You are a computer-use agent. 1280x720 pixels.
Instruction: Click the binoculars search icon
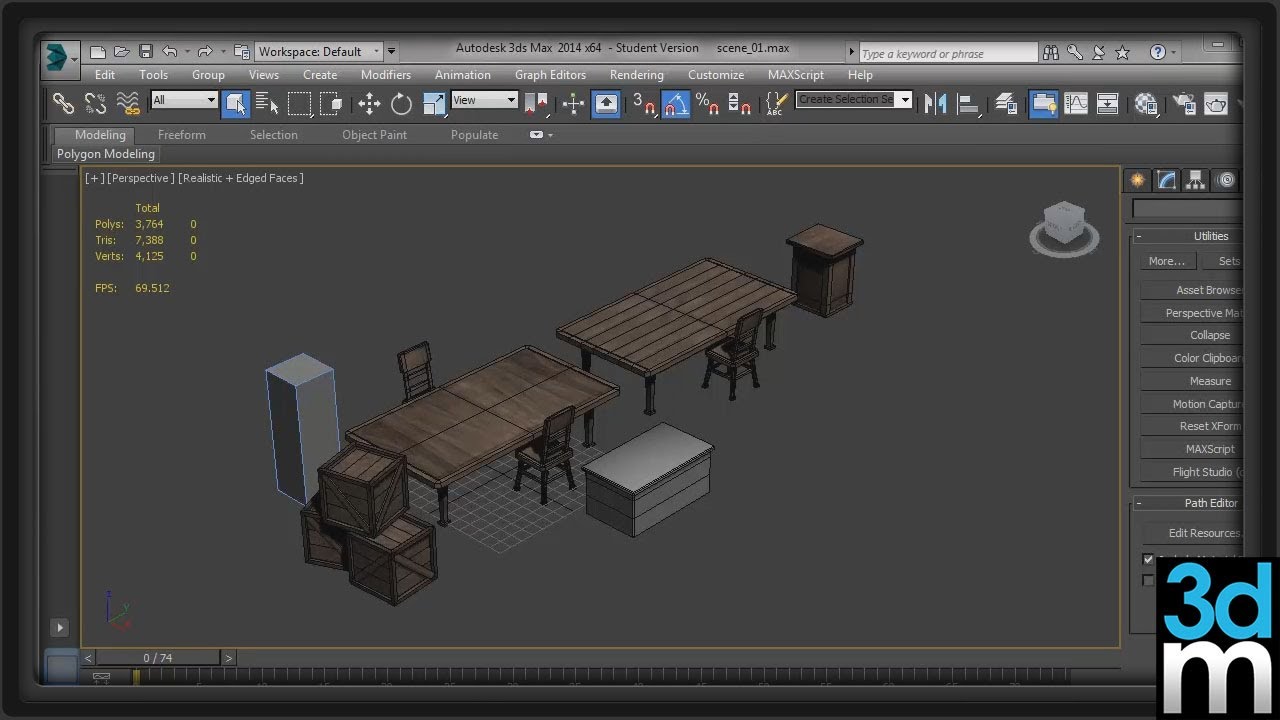click(x=1051, y=53)
